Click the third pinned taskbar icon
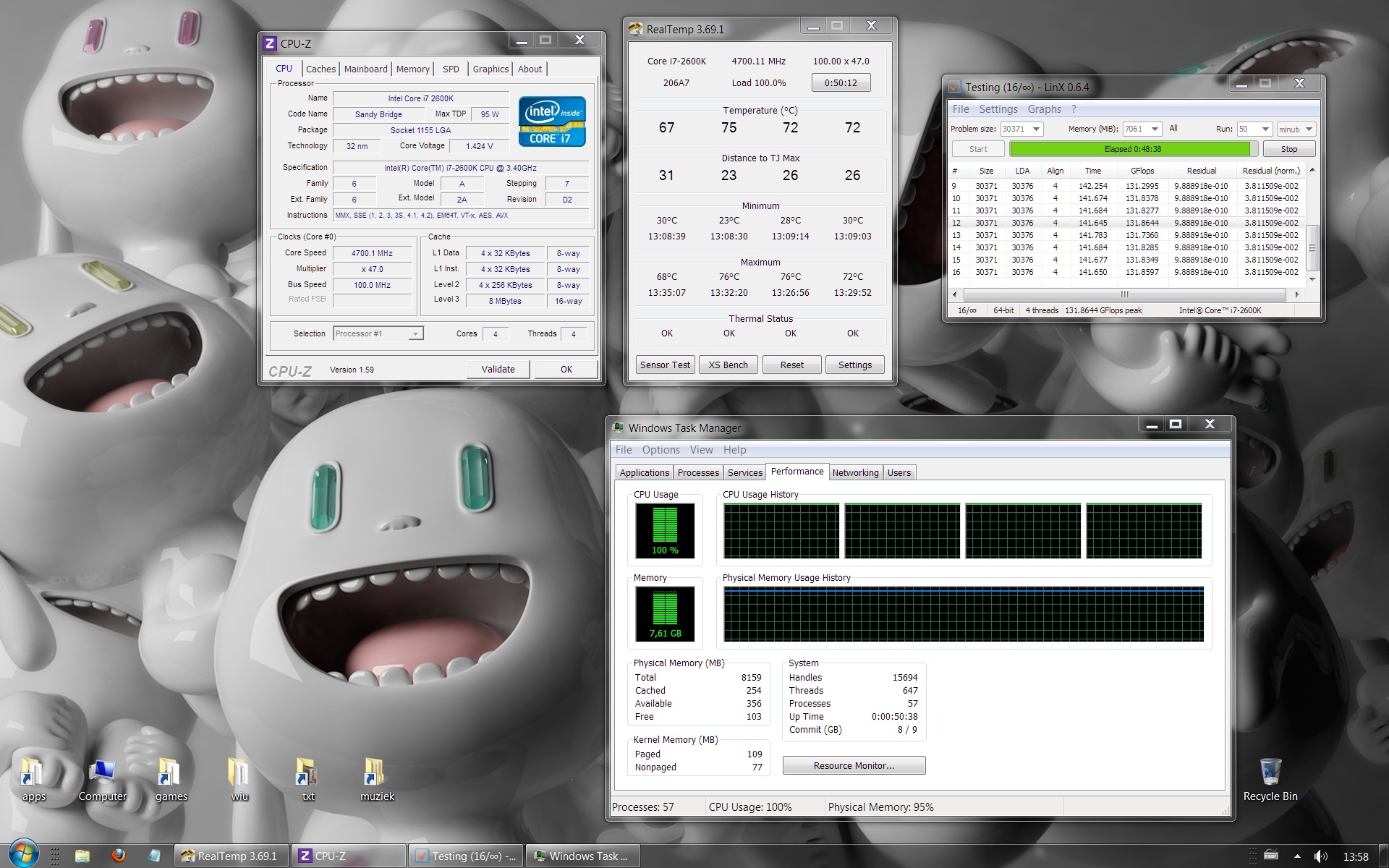The image size is (1389, 868). pyautogui.click(x=153, y=856)
